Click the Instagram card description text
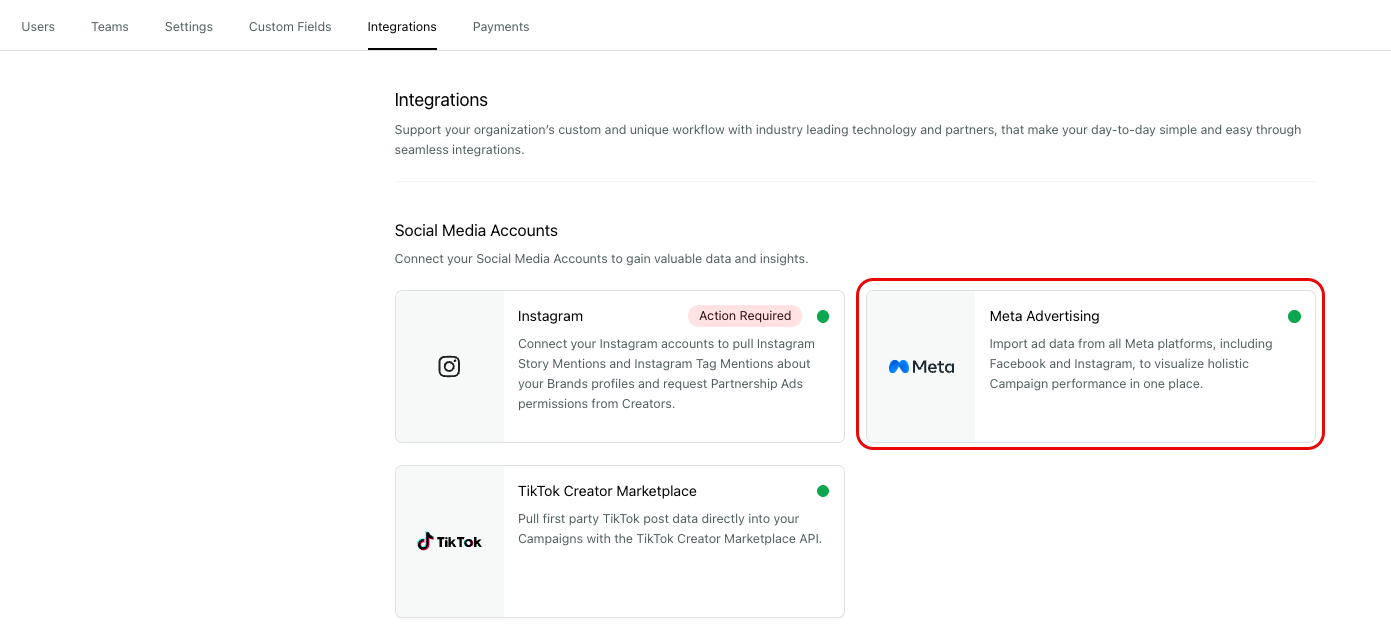 [x=667, y=374]
